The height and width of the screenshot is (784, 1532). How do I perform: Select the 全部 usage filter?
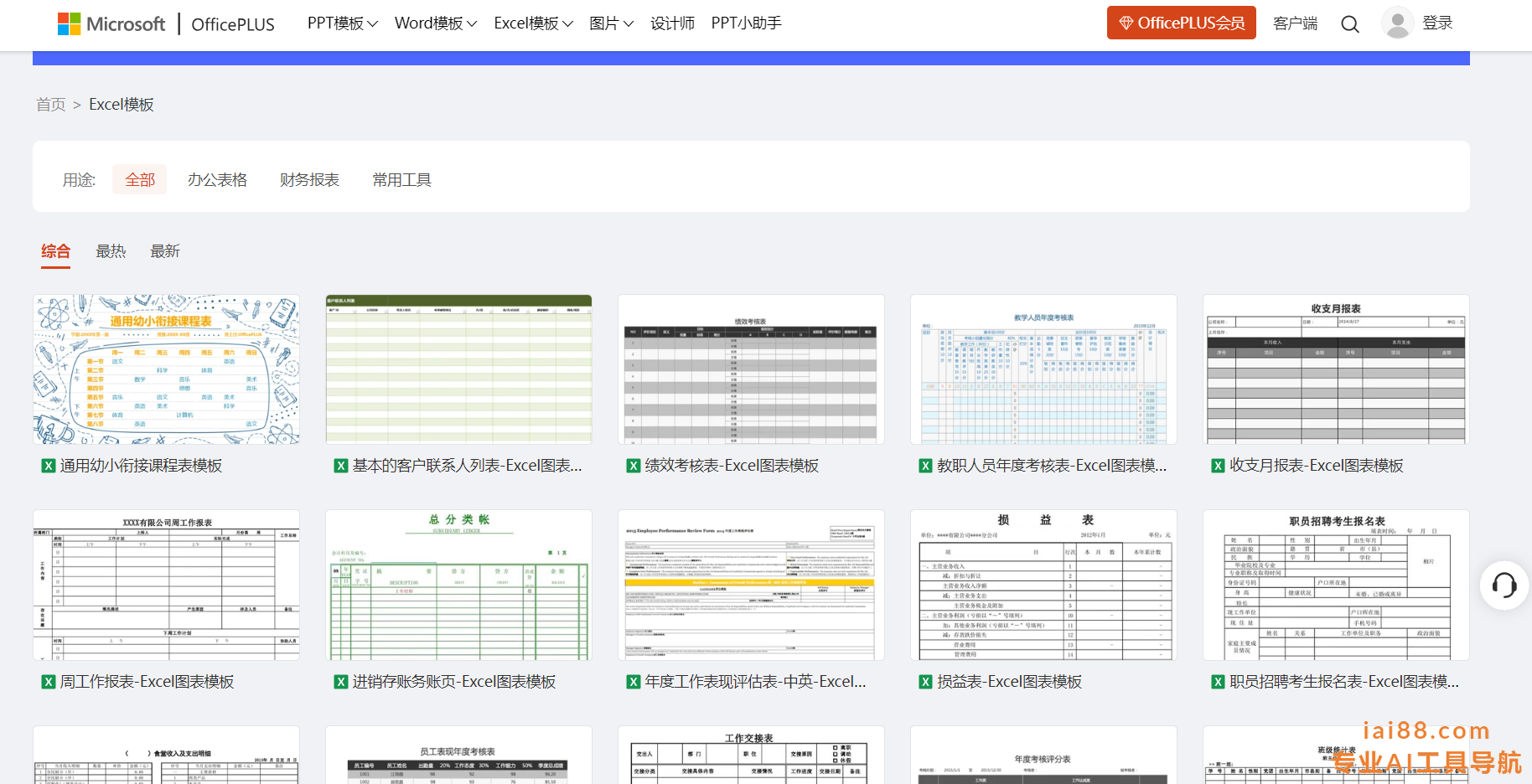(140, 180)
